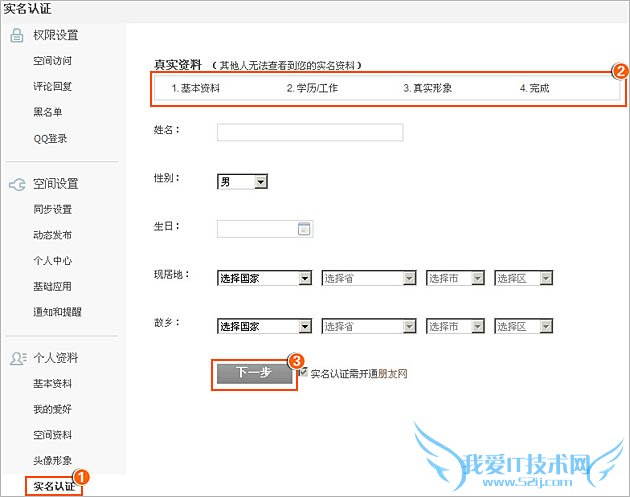Click the 生日 date input field
This screenshot has height=497, width=630.
point(265,229)
